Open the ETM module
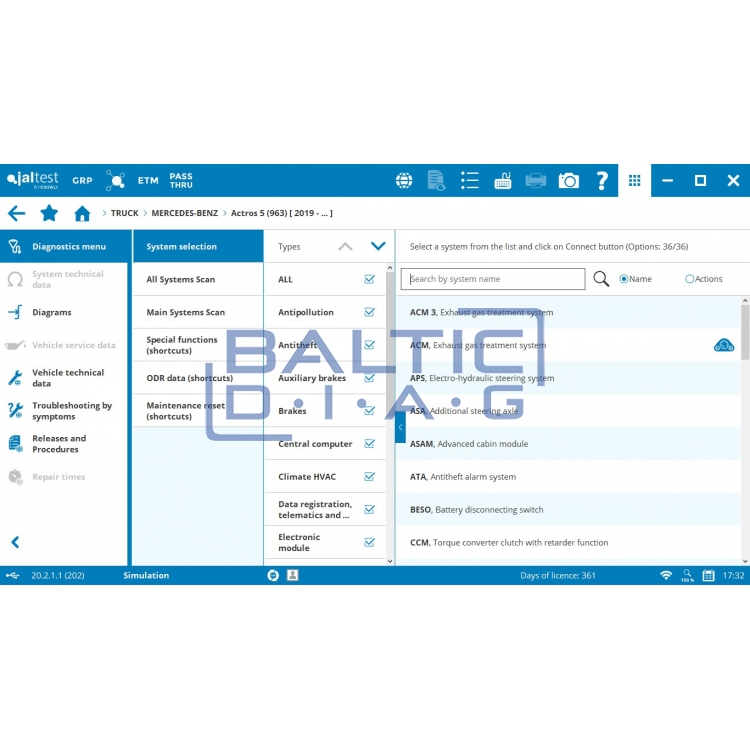 pos(148,180)
